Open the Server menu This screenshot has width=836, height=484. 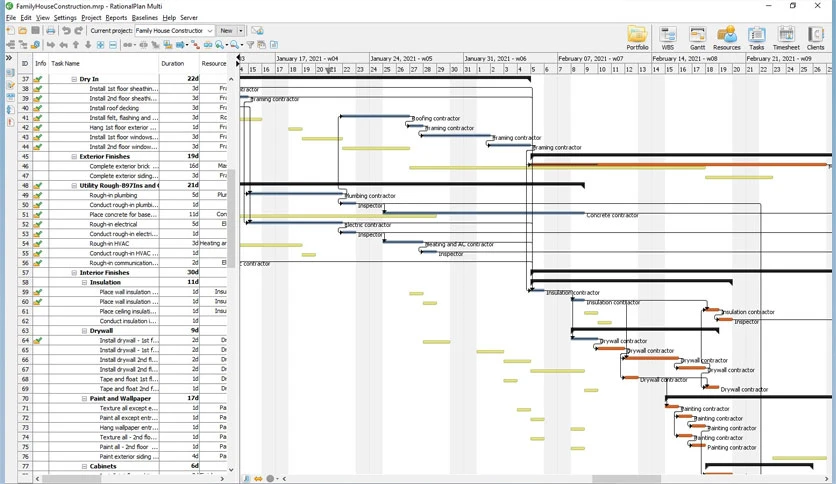[x=189, y=18]
